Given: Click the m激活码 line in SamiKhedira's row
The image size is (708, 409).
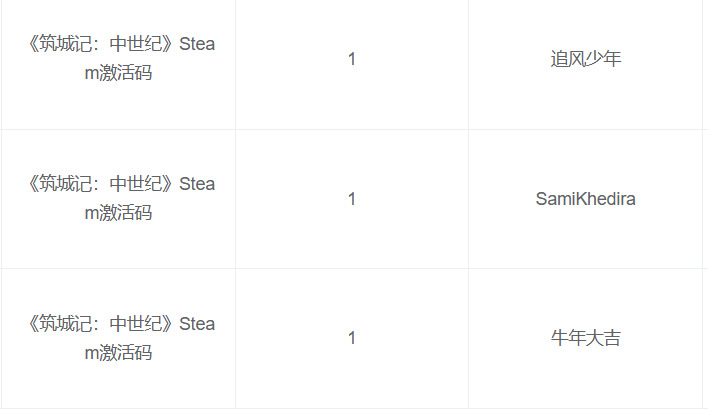Looking at the screenshot, I should 118,213.
